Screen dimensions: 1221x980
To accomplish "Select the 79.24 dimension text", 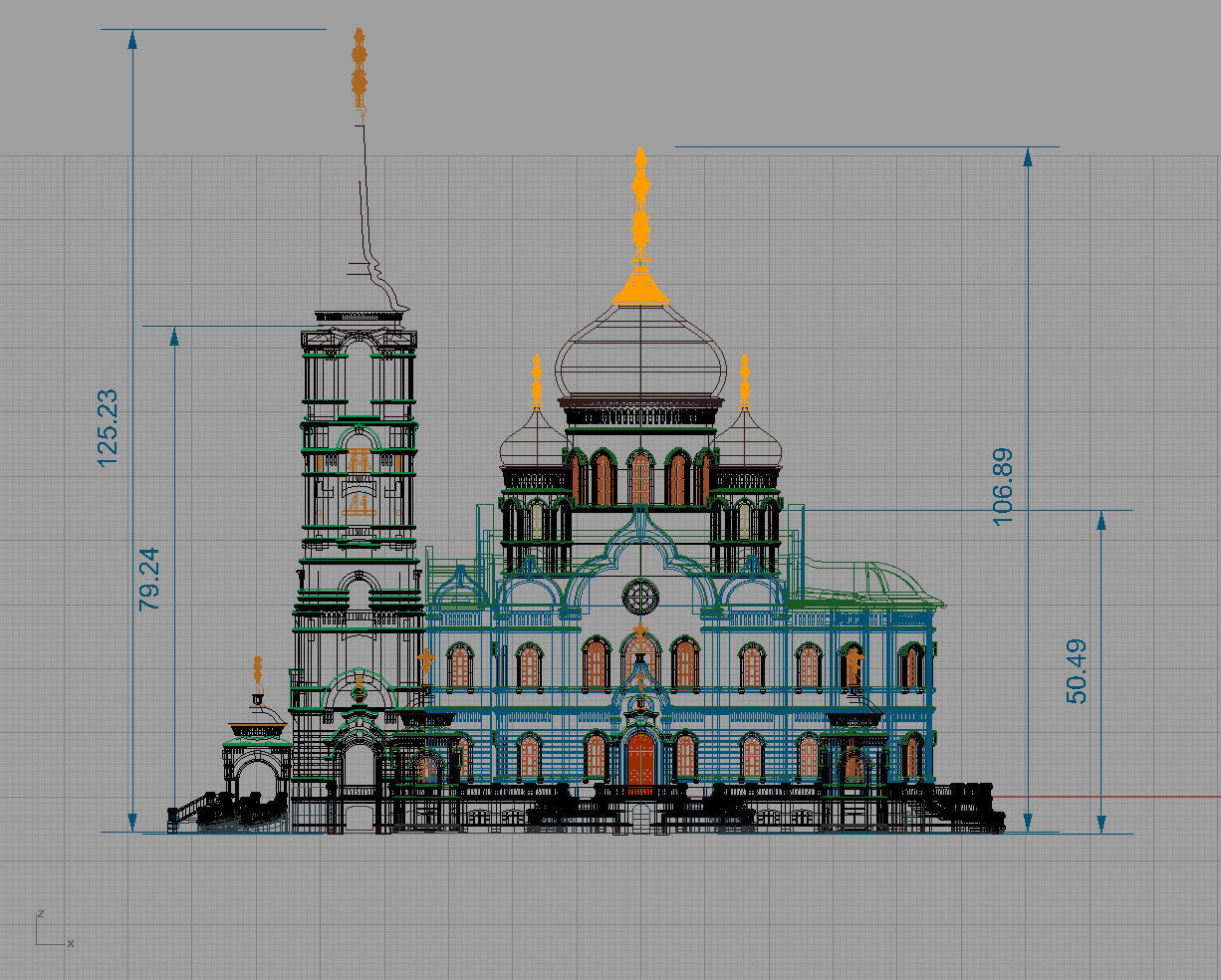I will click(x=149, y=578).
